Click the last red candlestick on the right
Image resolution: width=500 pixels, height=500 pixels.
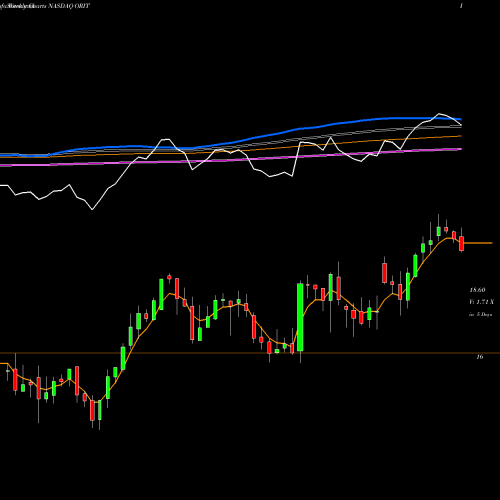[461, 243]
